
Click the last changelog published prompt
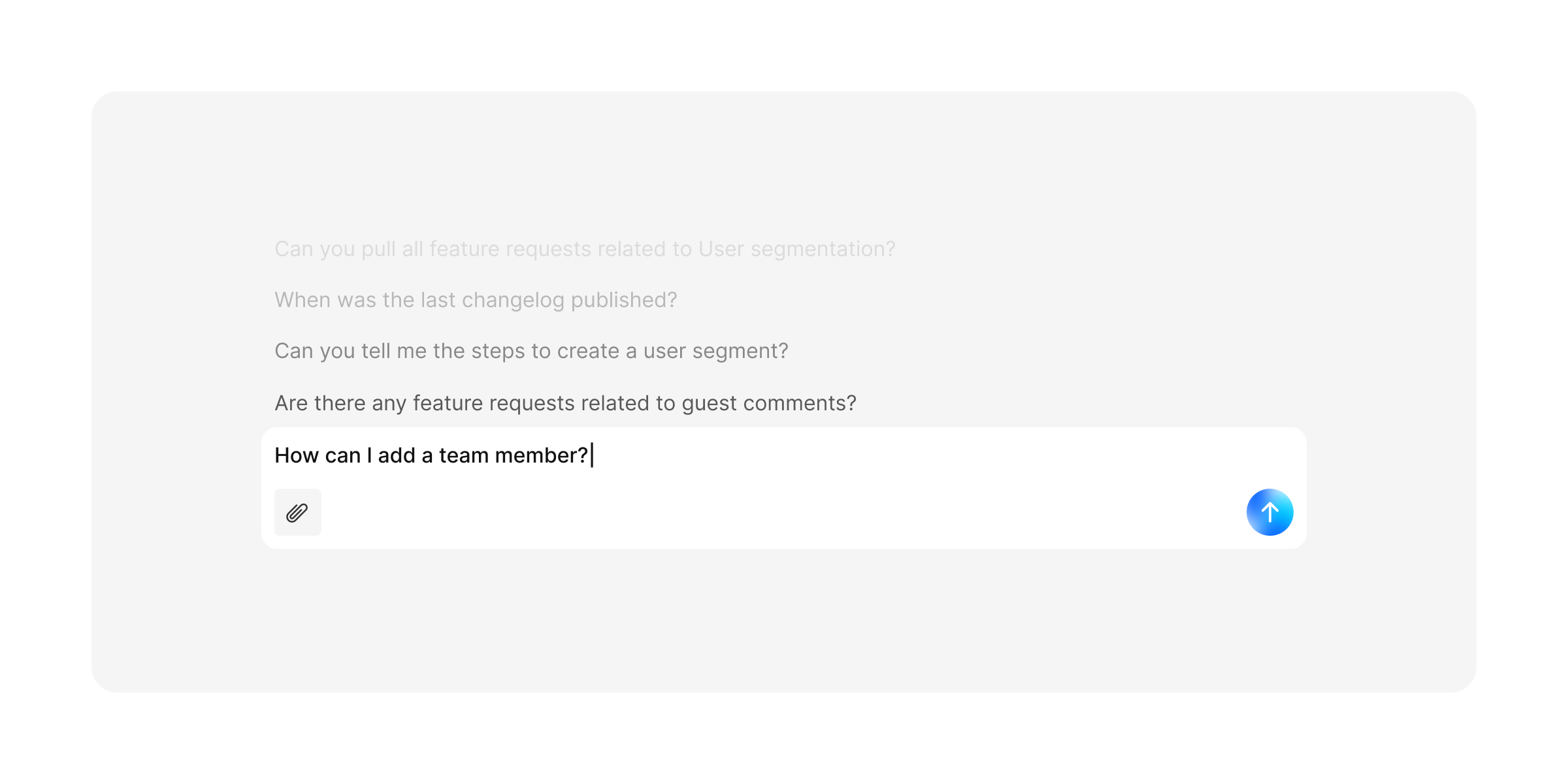(475, 299)
